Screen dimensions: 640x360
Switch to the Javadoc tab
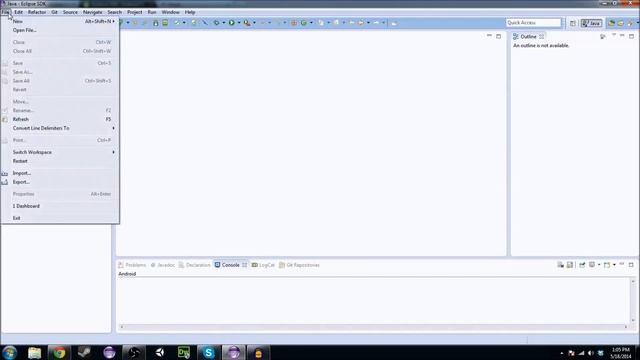(163, 265)
